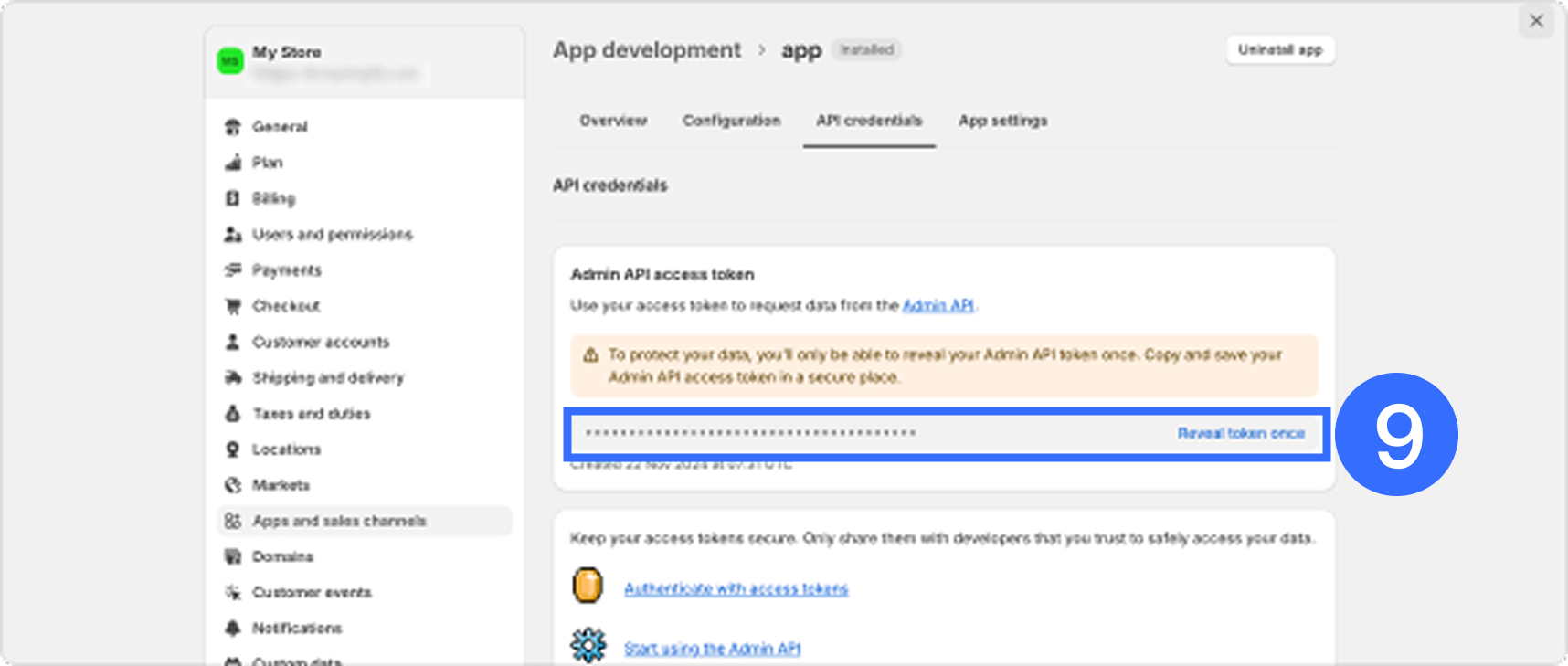Click the General store icon in sidebar
Image resolution: width=1568 pixels, height=666 pixels.
coord(233,127)
